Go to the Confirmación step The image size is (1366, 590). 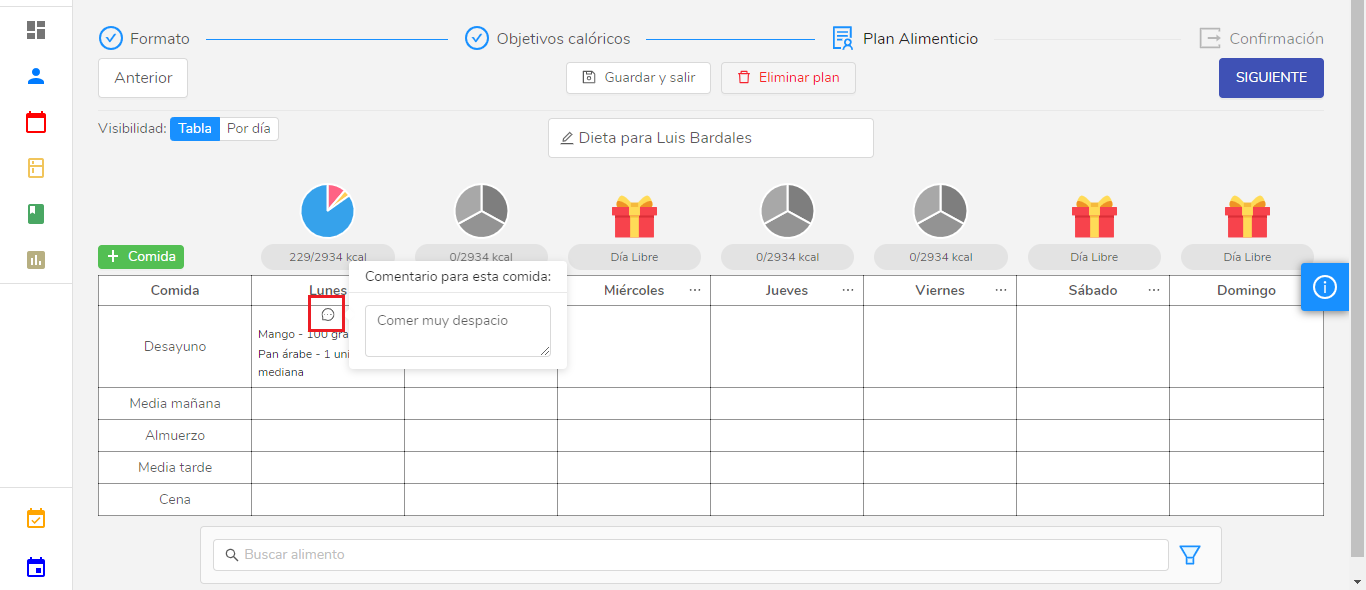click(1277, 39)
